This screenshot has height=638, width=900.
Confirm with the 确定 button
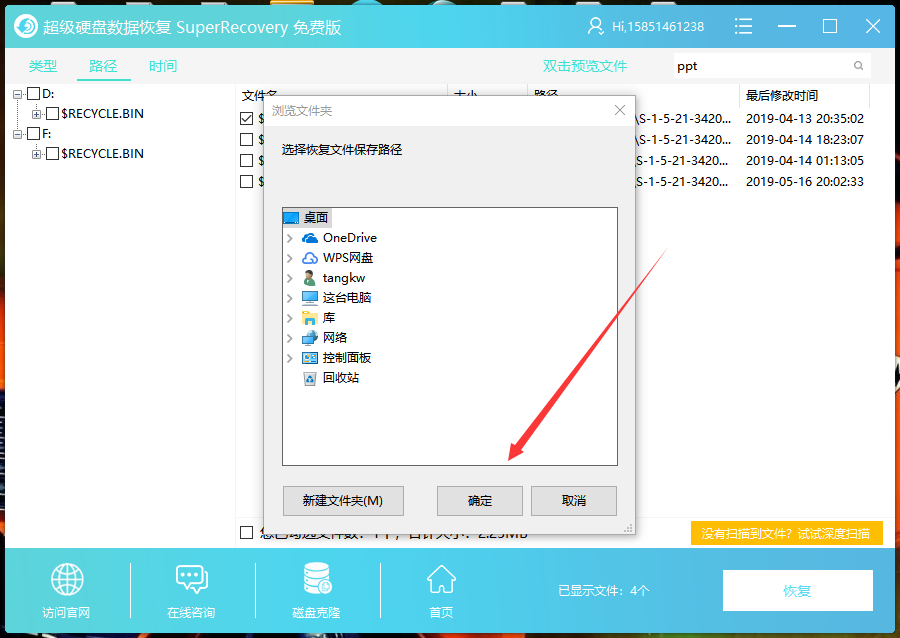pos(480,501)
